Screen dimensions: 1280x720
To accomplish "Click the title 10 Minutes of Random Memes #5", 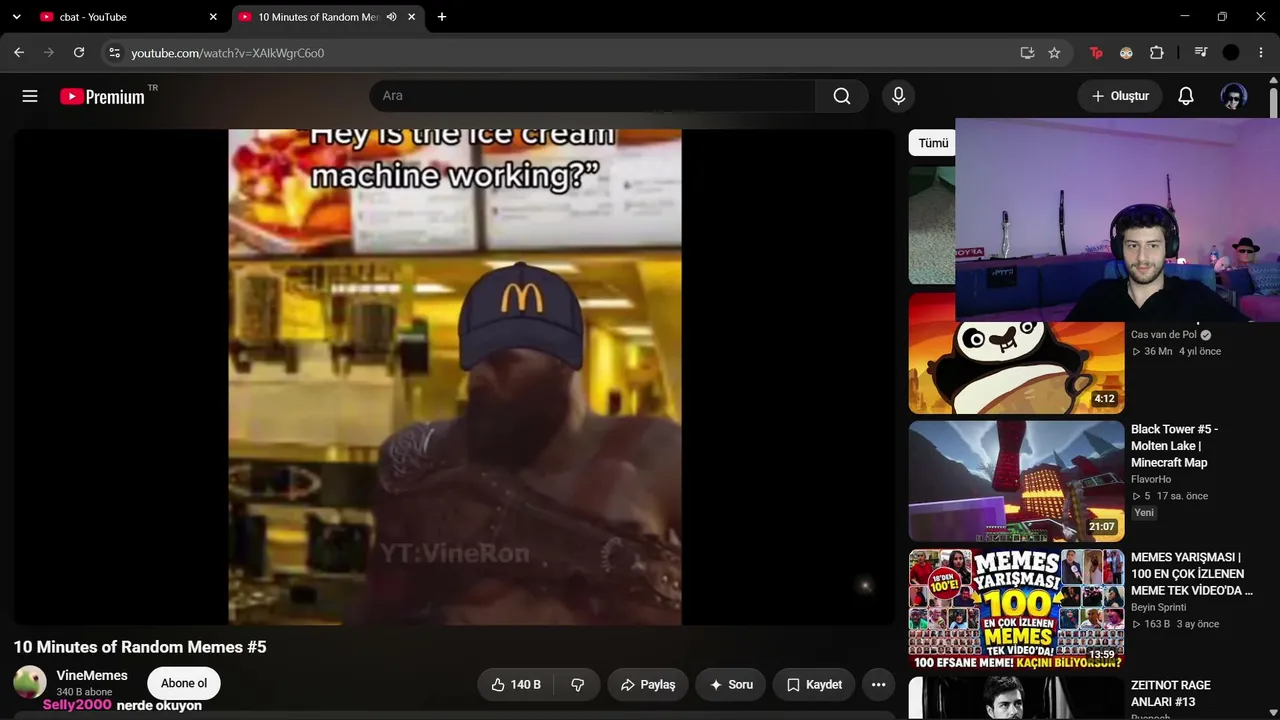I will 140,647.
